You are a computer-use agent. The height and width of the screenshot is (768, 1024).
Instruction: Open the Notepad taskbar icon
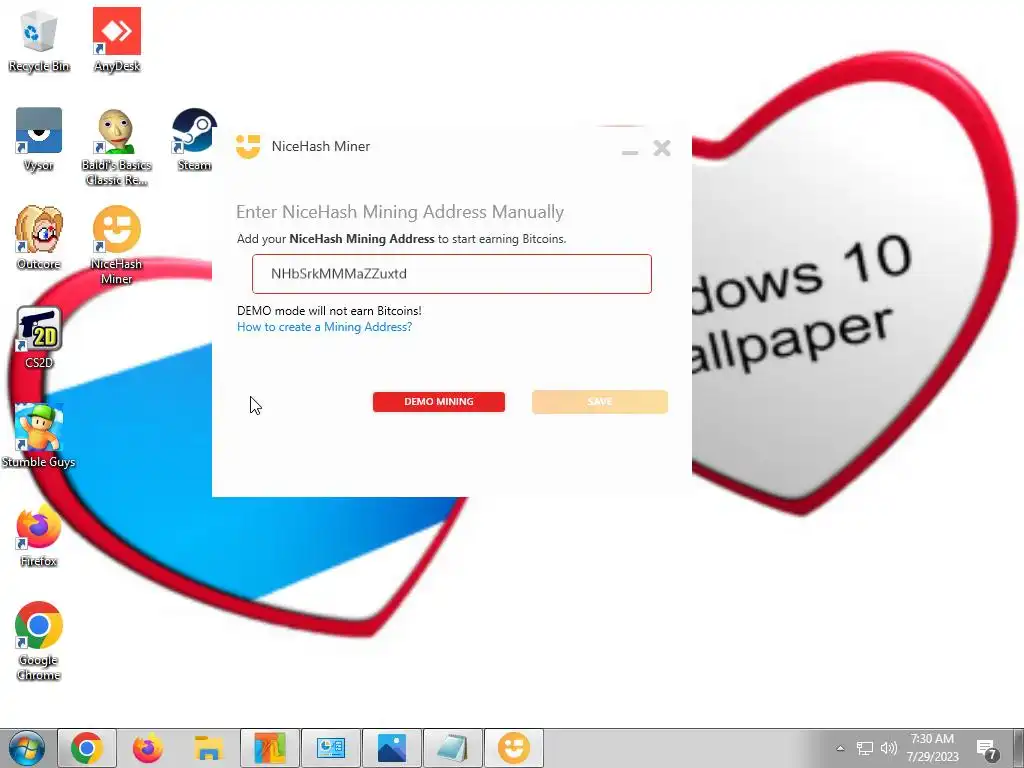click(x=453, y=748)
